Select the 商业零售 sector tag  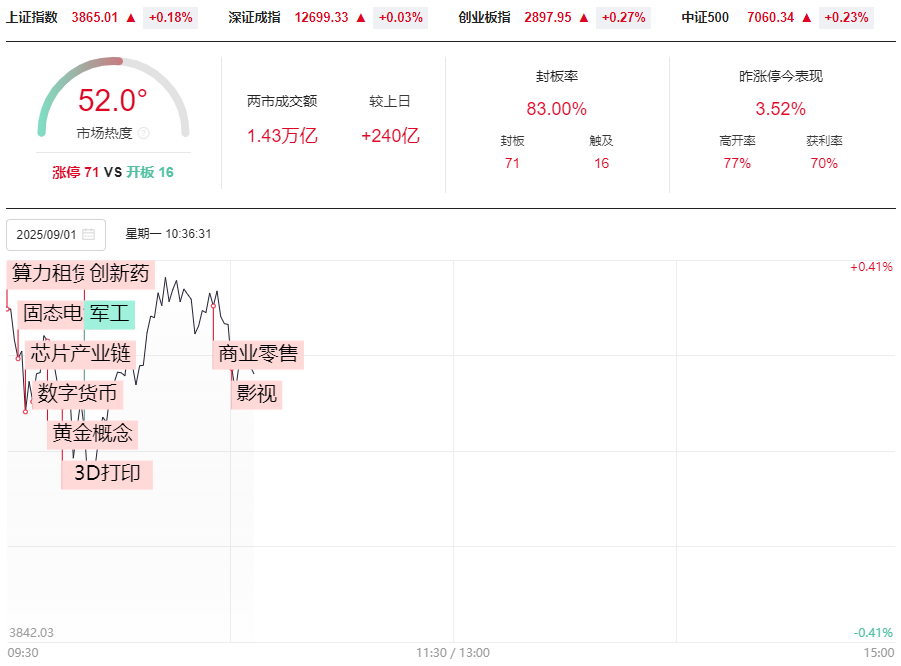258,353
